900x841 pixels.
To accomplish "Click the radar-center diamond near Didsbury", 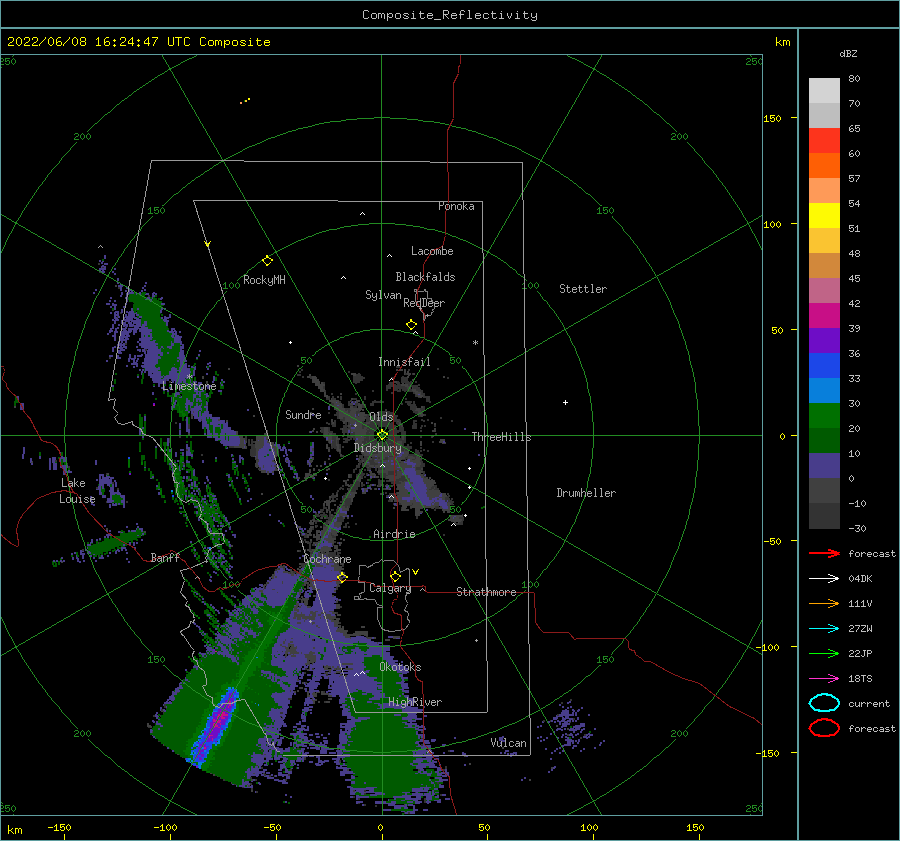I will coord(382,435).
